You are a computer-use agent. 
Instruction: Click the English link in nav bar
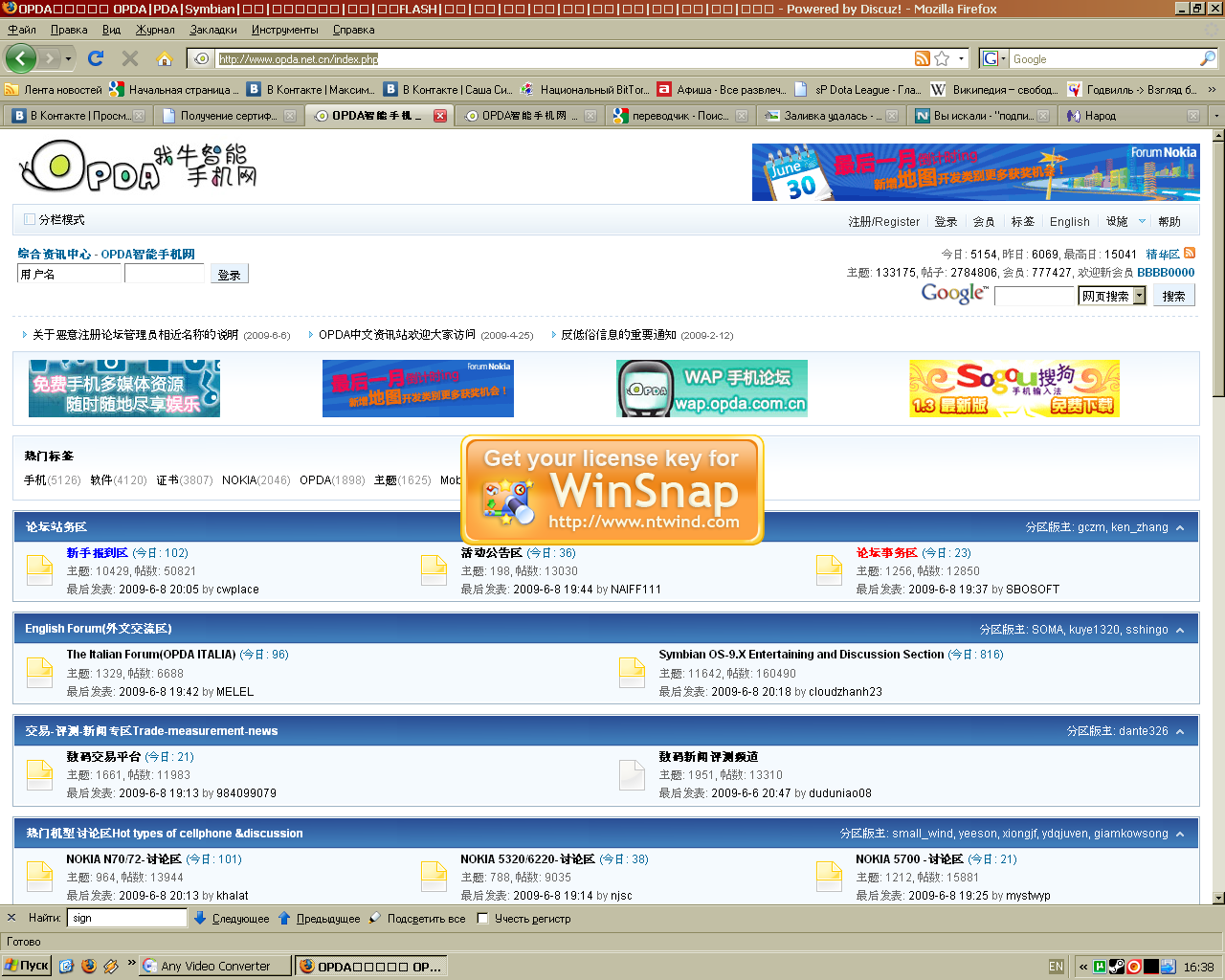tap(1069, 221)
